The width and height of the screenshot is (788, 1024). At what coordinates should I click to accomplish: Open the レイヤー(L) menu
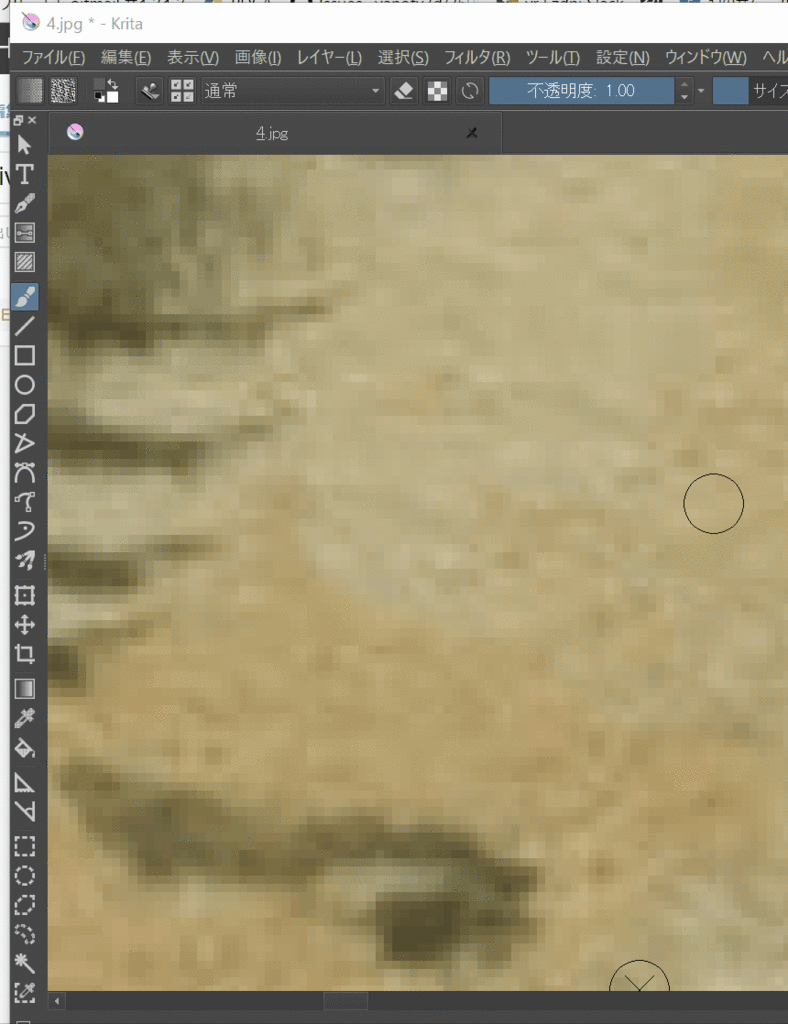[329, 57]
